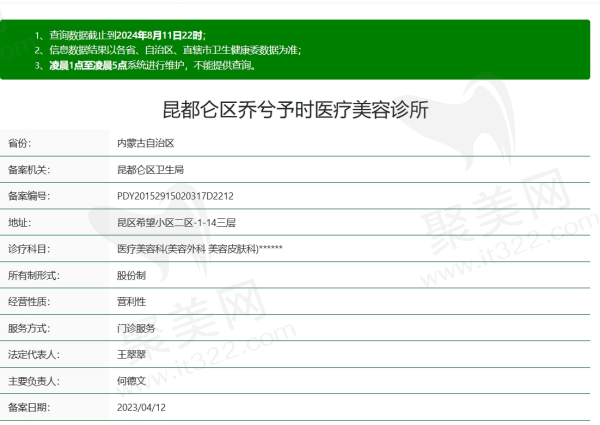The image size is (600, 425).
Task: Select the 所有制形式 label
Action: pyautogui.click(x=34, y=275)
